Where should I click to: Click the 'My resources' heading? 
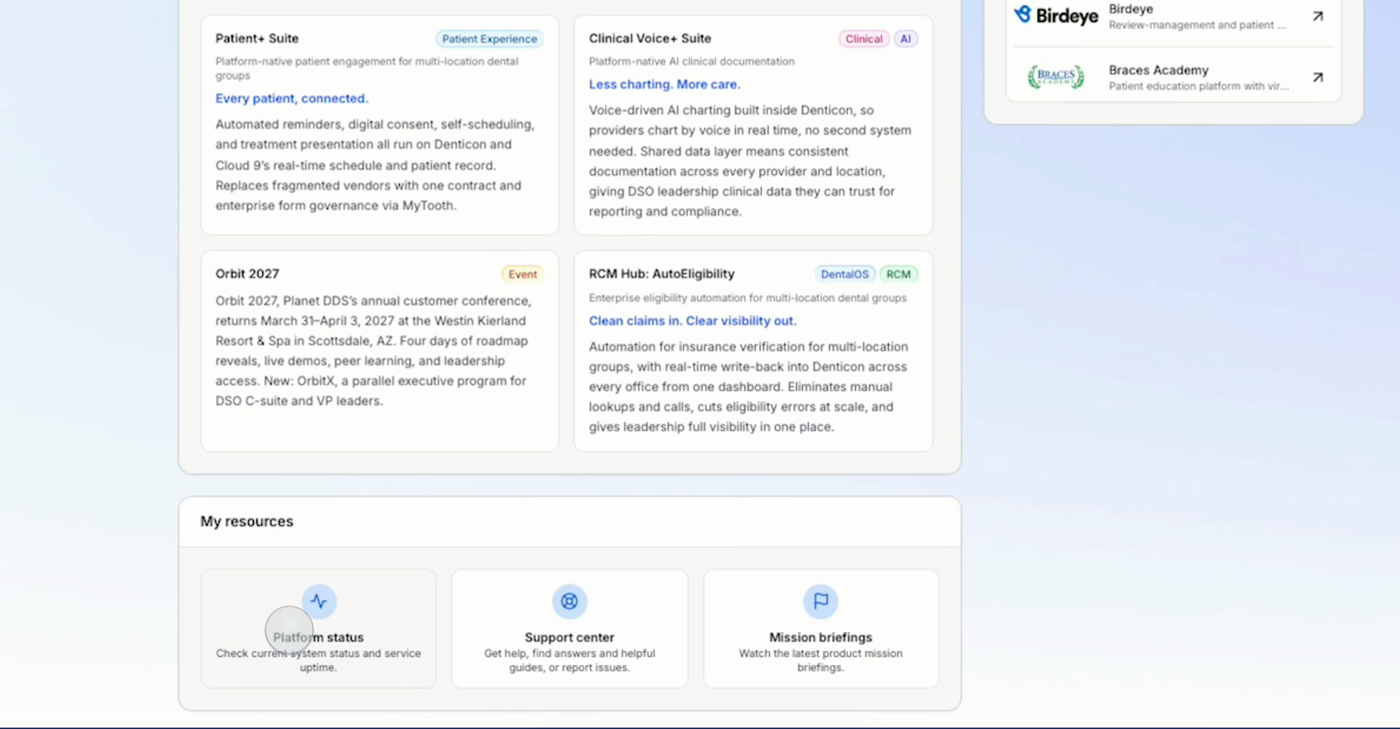(x=247, y=521)
